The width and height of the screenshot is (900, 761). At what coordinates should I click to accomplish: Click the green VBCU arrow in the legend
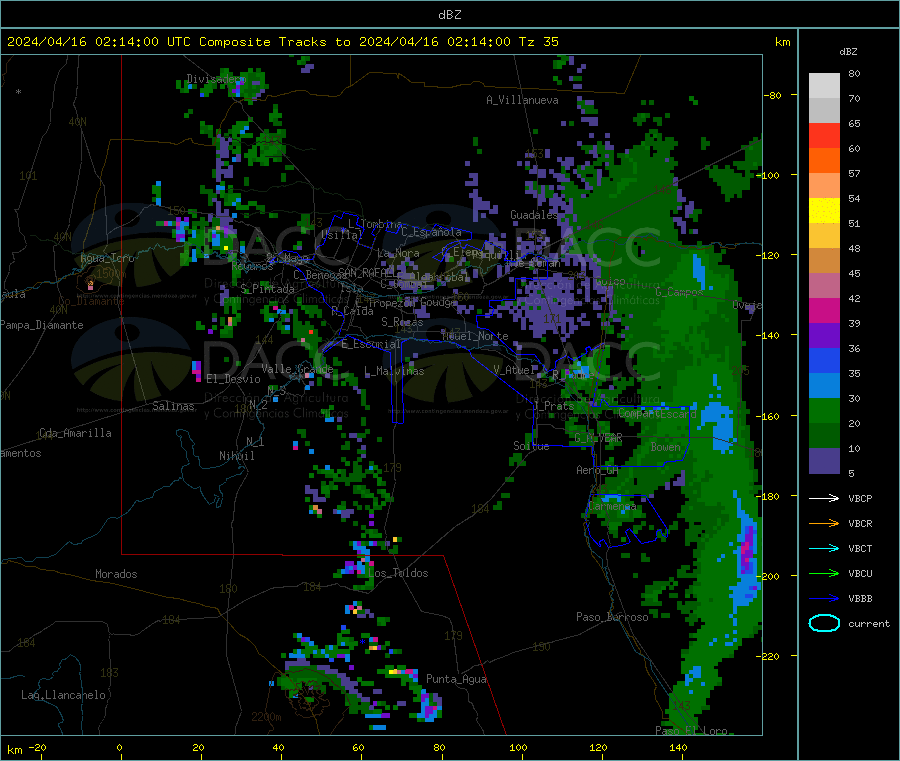point(824,573)
